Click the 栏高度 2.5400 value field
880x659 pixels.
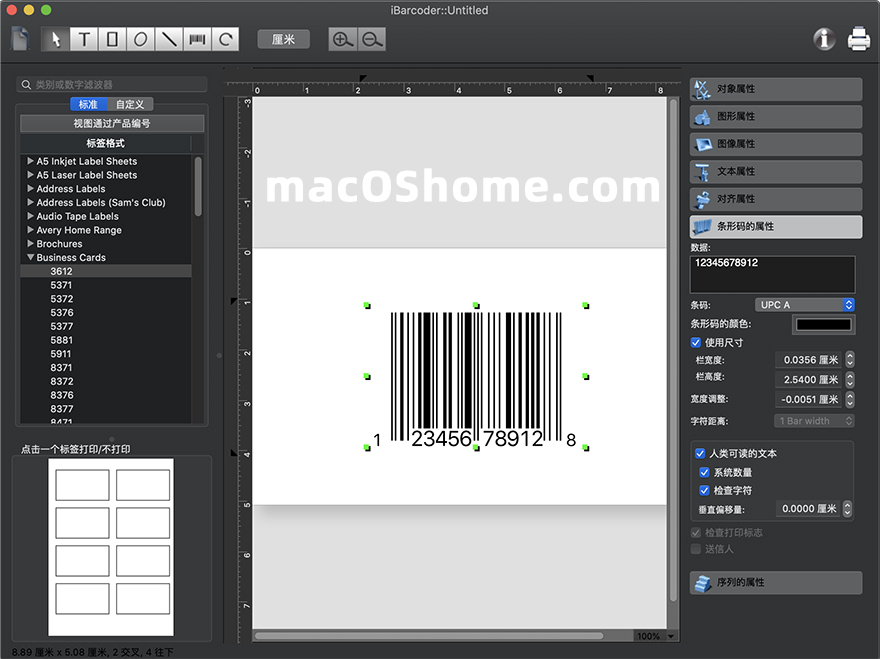point(809,379)
